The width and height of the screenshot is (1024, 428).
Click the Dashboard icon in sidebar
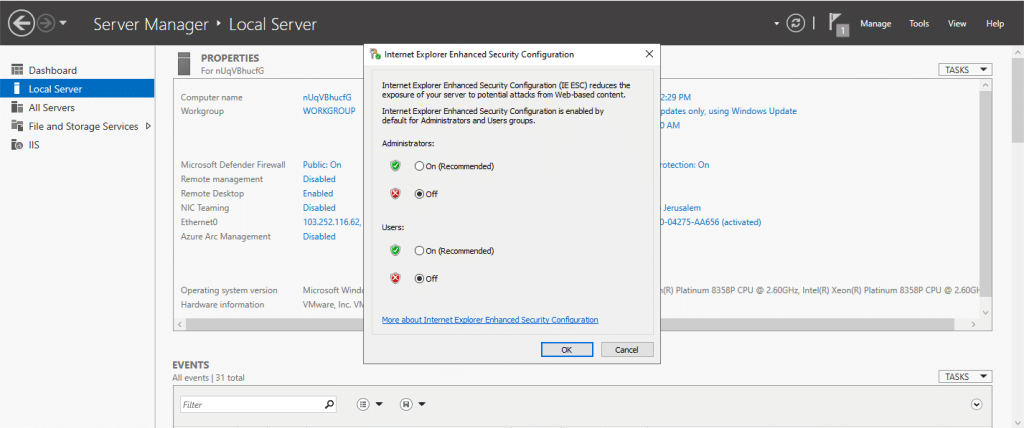click(17, 70)
